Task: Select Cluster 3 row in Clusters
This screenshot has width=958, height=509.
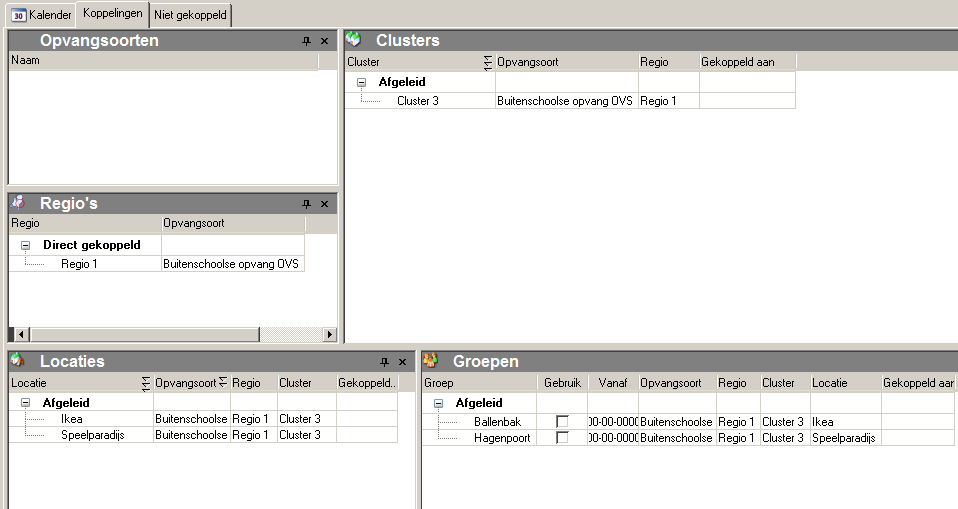Action: click(x=417, y=101)
